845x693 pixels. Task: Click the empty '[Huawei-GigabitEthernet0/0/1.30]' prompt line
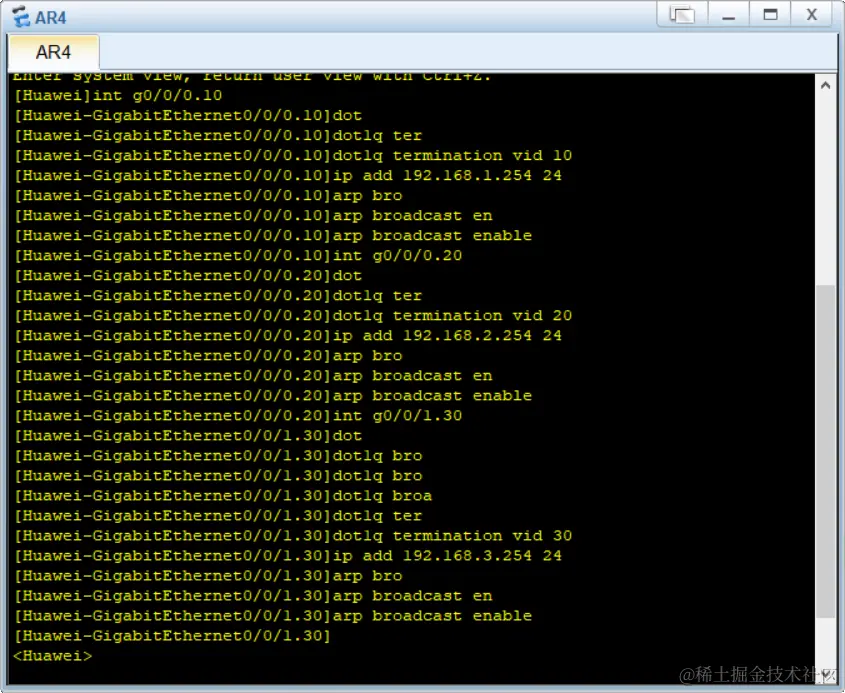(x=172, y=636)
